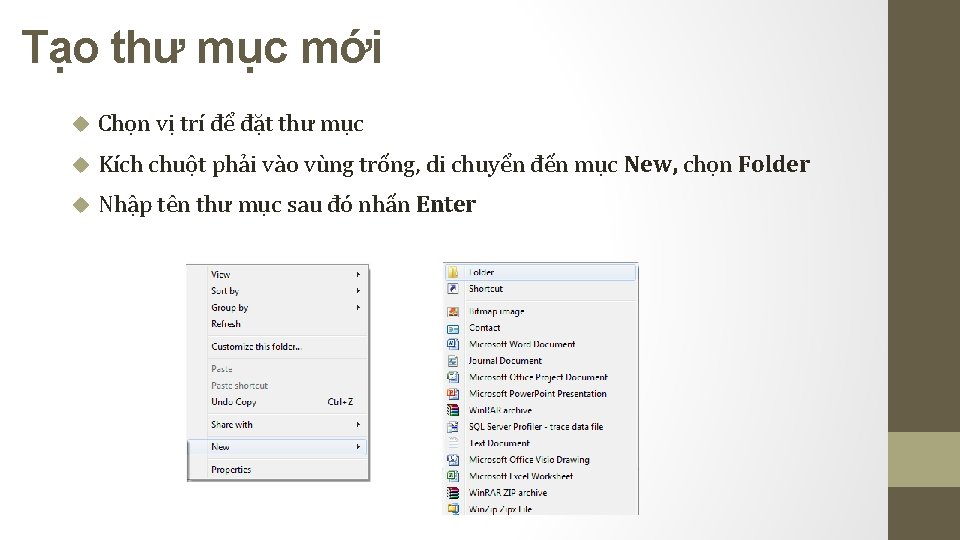The width and height of the screenshot is (960, 540).
Task: Select SQL Server Profiler trace data file text
Action: click(536, 427)
